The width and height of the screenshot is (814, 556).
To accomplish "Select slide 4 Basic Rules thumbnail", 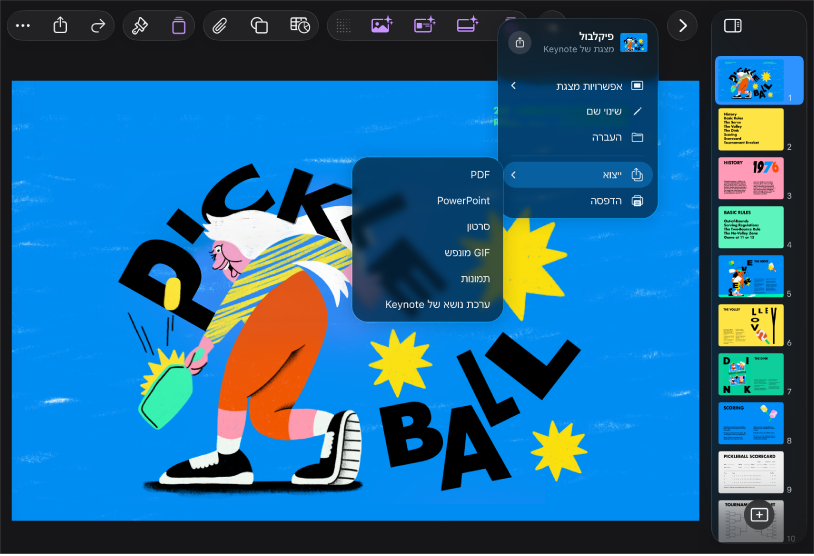I will [x=751, y=227].
